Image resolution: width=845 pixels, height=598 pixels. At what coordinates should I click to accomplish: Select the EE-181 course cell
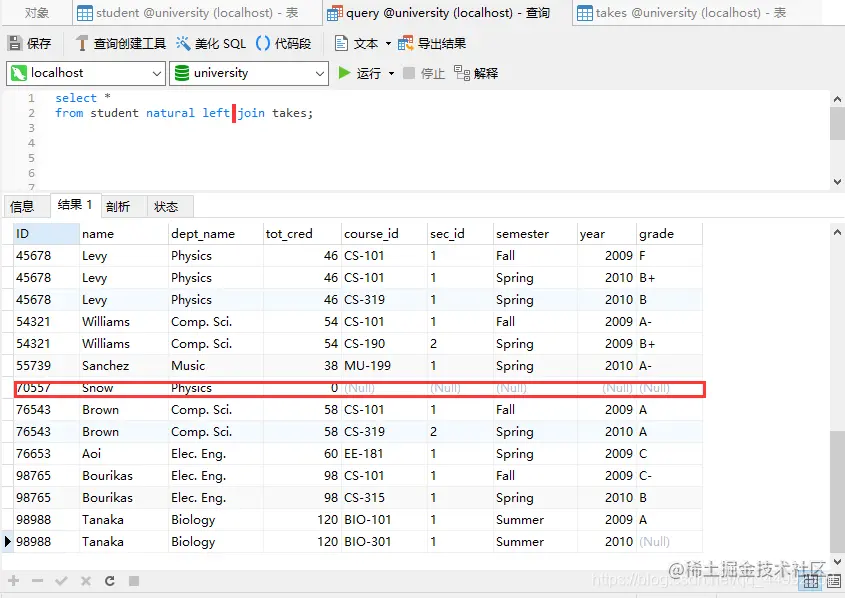(384, 454)
